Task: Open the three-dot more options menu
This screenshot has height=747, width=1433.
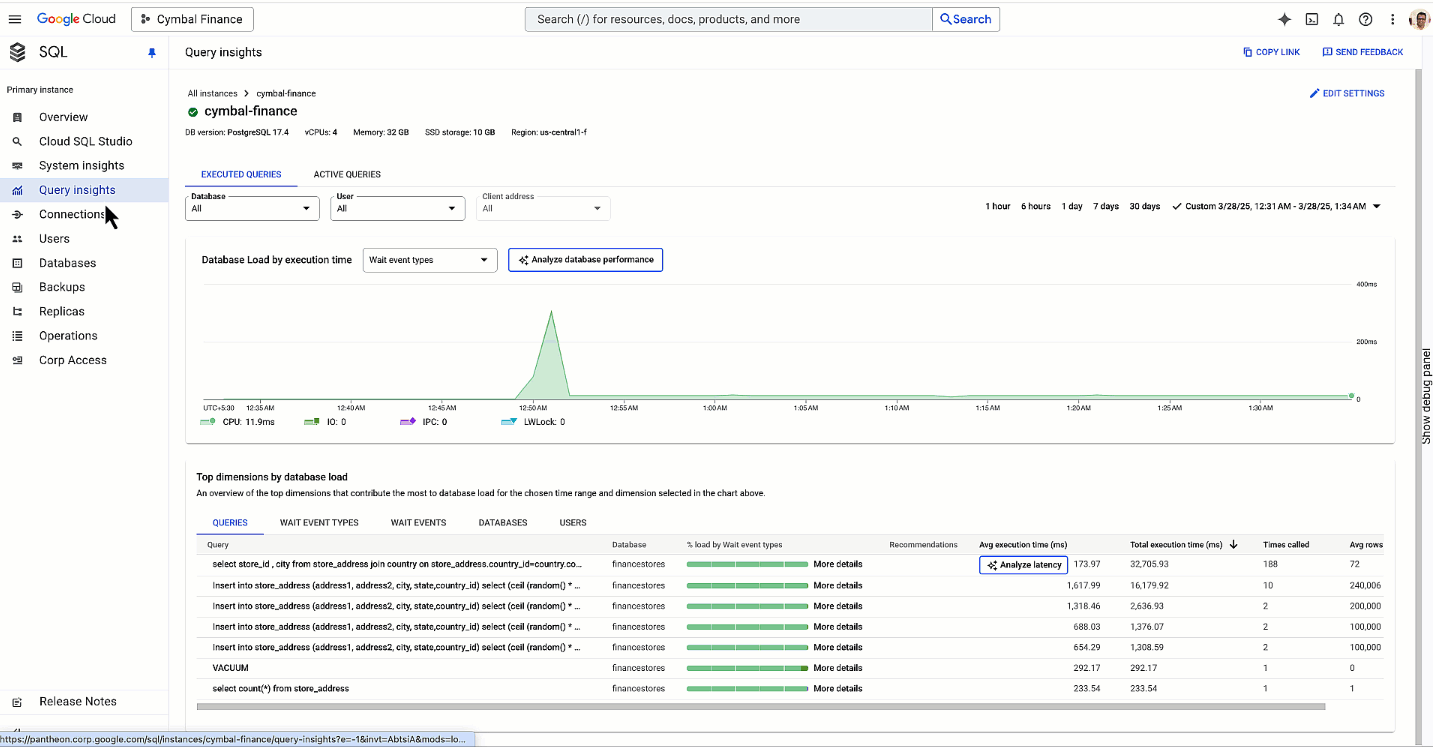Action: point(1392,19)
